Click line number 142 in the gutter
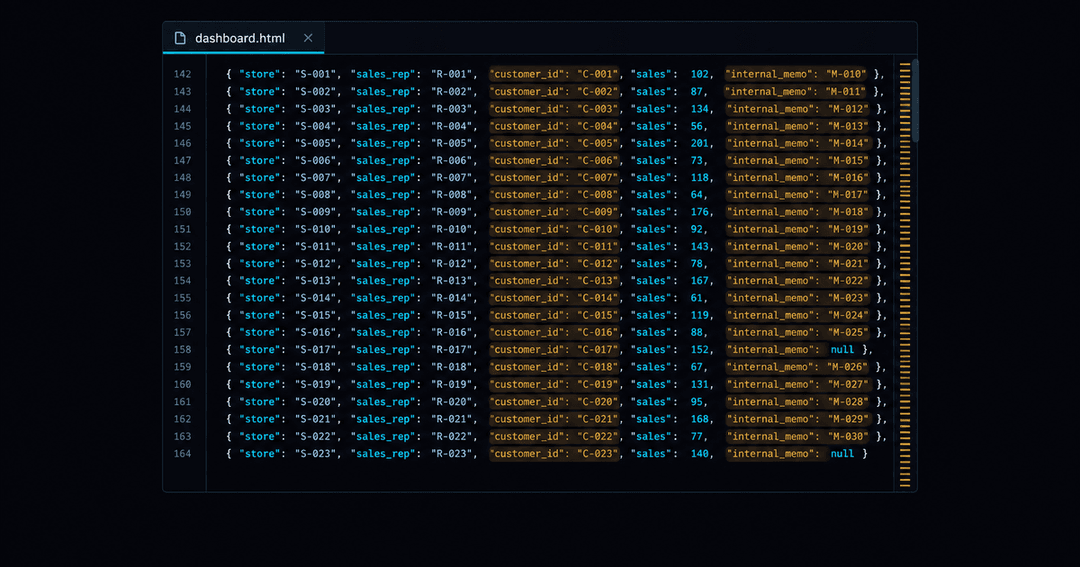The width and height of the screenshot is (1080, 567). (183, 74)
